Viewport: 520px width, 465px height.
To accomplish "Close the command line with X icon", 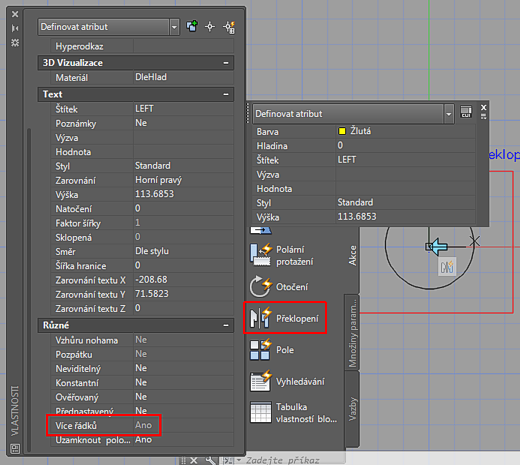I will click(194, 460).
